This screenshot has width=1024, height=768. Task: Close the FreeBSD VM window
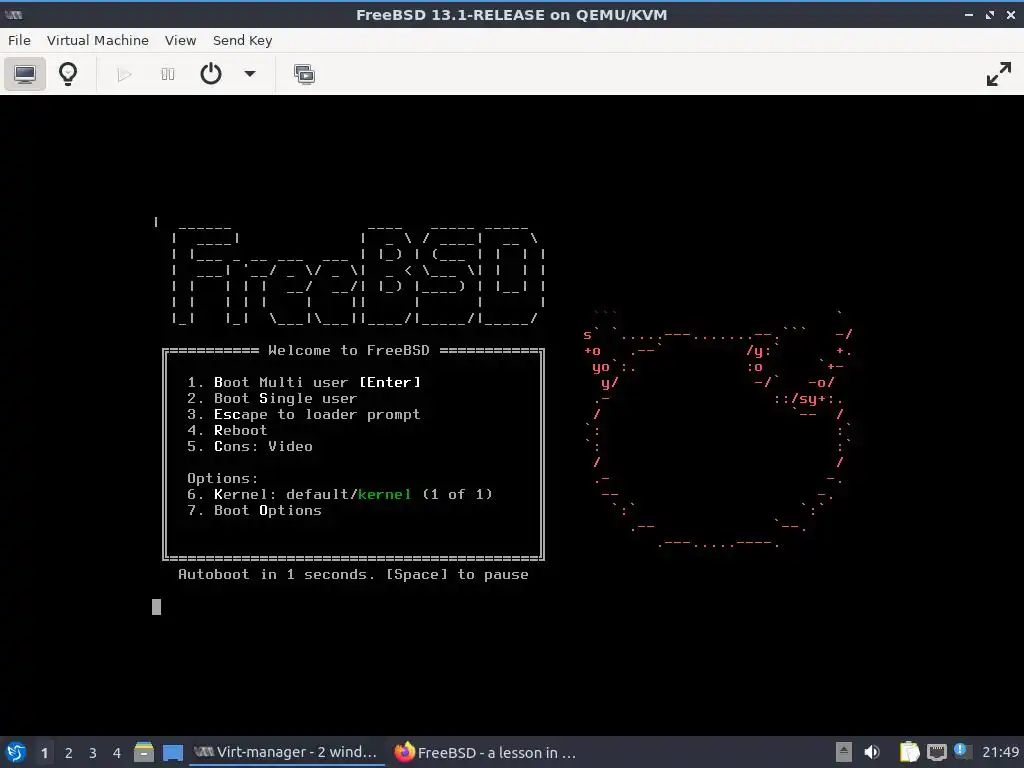(x=1010, y=14)
